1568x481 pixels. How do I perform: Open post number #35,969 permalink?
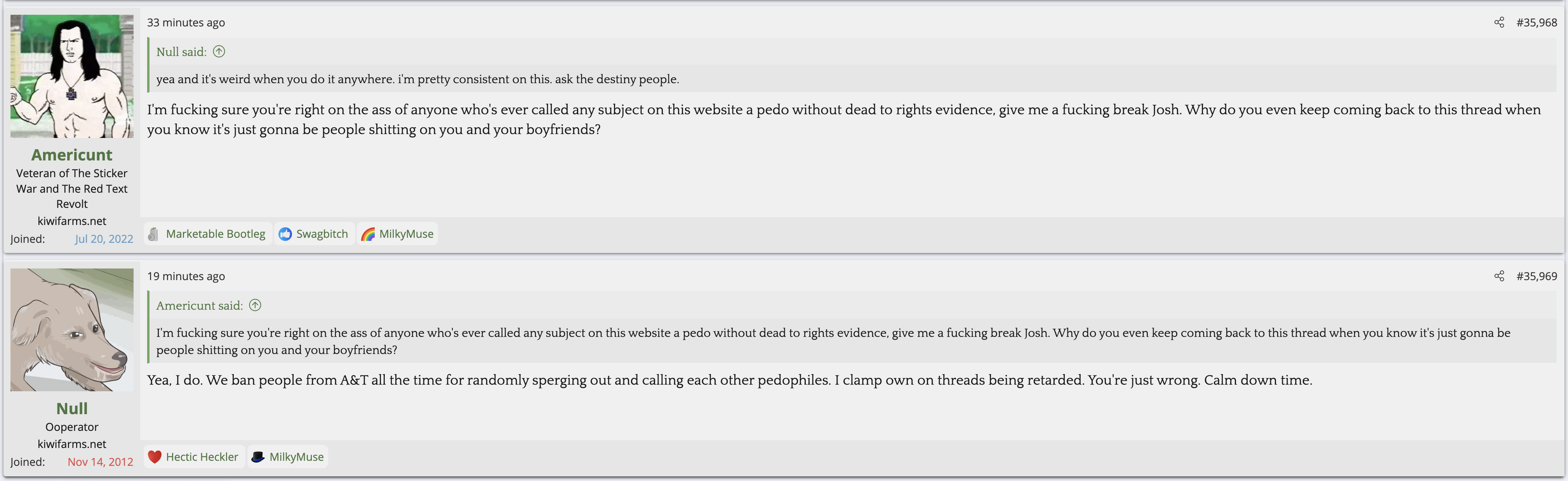1536,276
